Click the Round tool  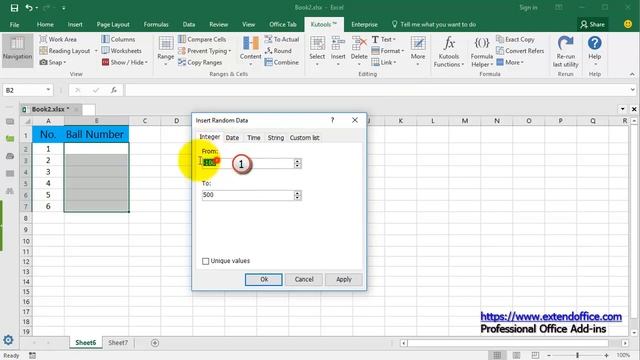coord(278,51)
